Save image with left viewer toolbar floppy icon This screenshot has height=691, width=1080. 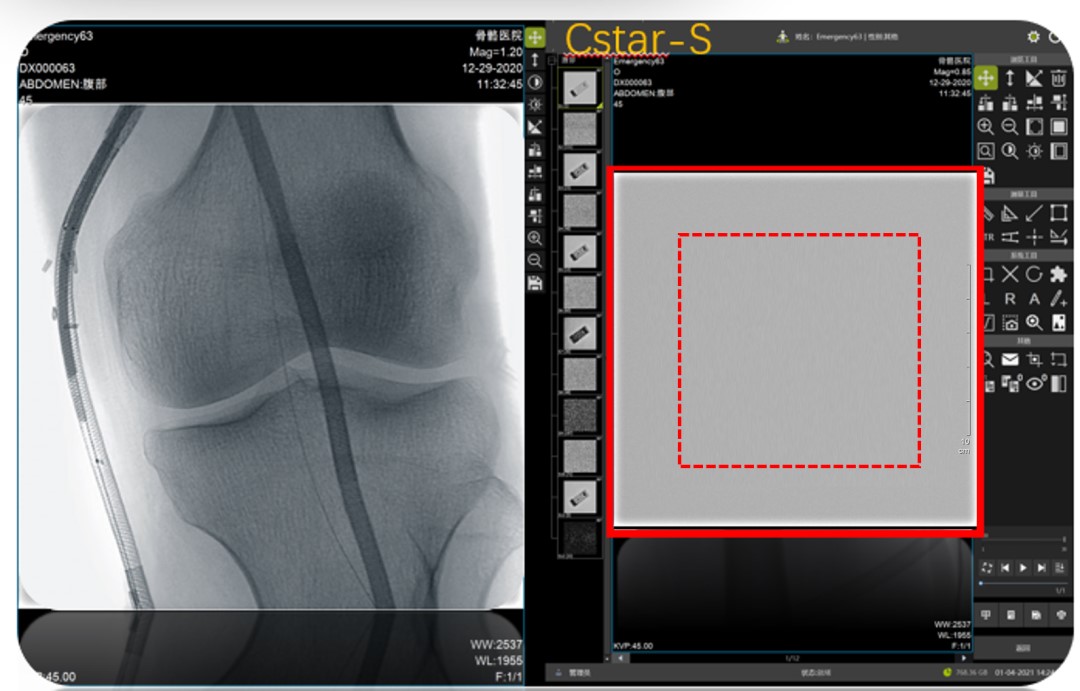point(535,283)
